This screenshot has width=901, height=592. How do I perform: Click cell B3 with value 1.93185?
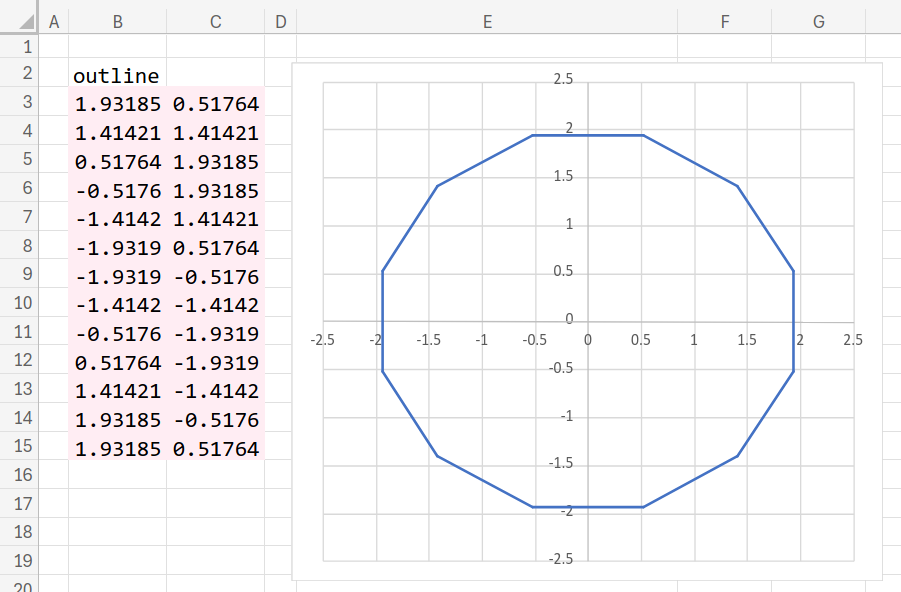pos(118,104)
